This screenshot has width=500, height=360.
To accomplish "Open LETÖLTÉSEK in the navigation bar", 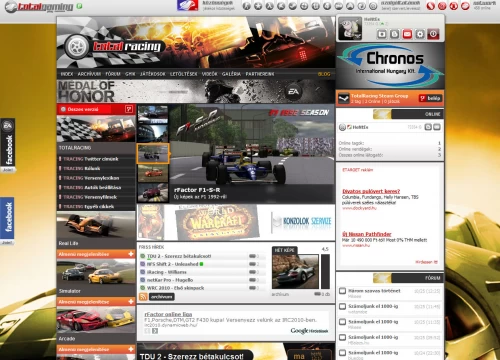I will (x=184, y=74).
